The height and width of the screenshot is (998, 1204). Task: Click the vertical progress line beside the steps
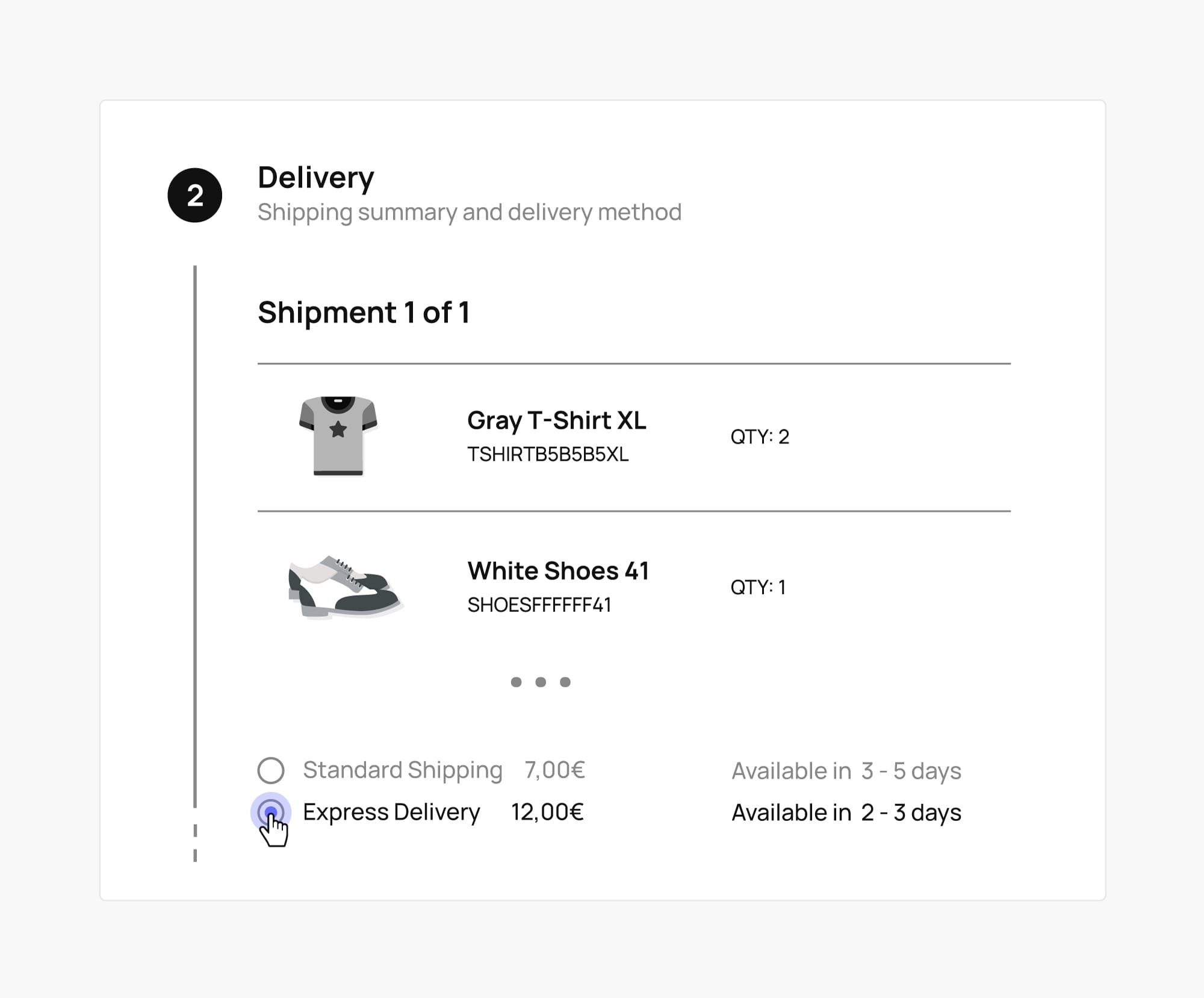[196, 542]
